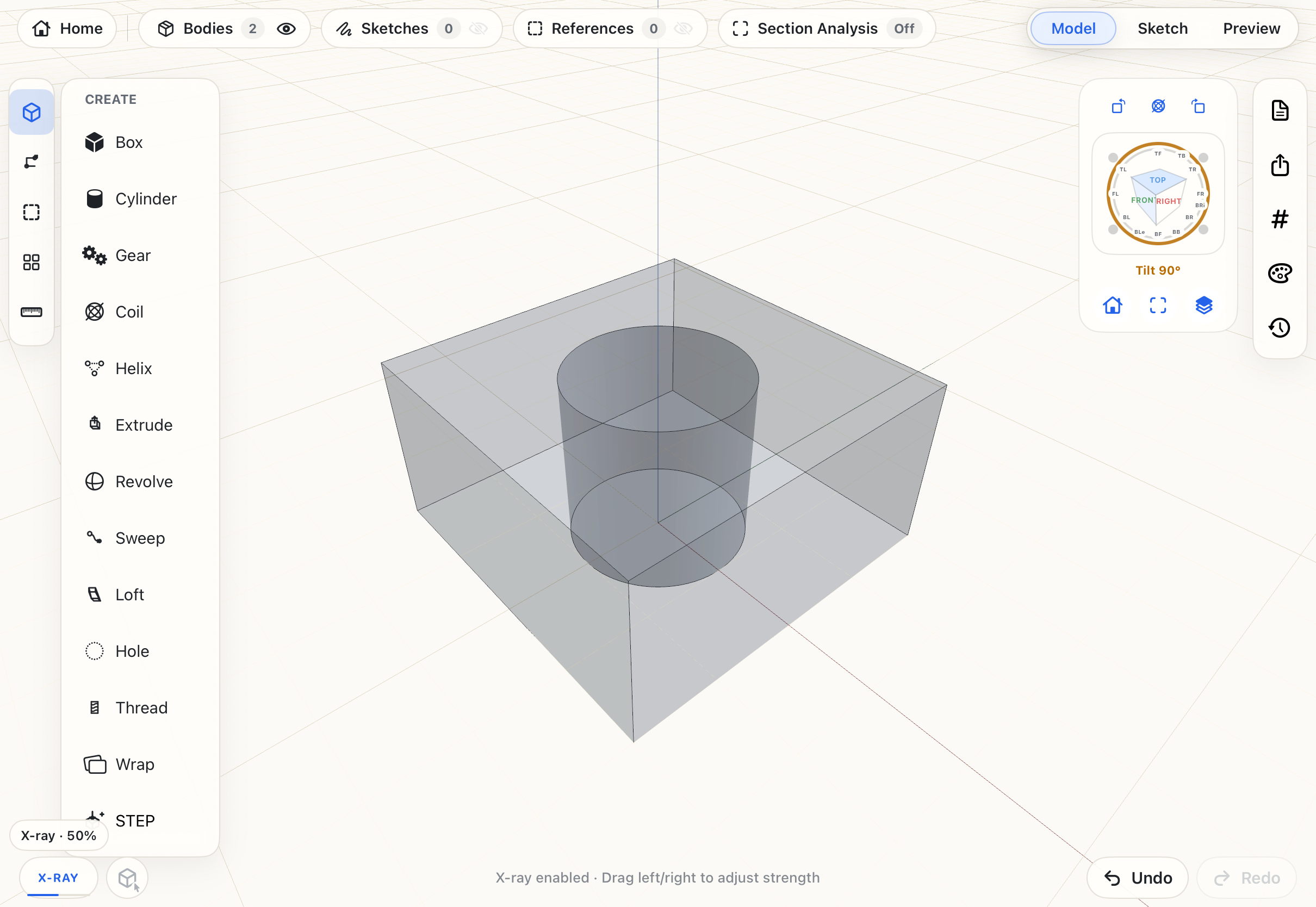The image size is (1316, 907).
Task: Click the color palette icon
Action: (x=1280, y=274)
